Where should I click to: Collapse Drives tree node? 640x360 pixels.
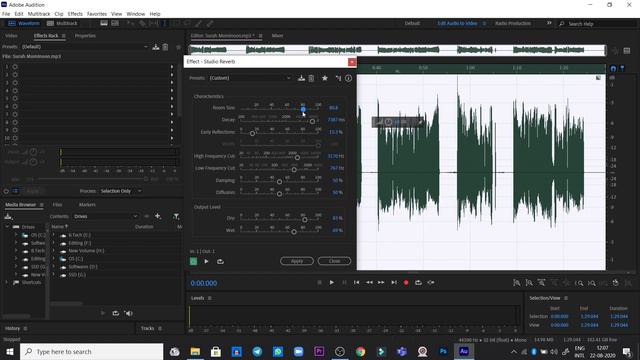click(x=7, y=227)
